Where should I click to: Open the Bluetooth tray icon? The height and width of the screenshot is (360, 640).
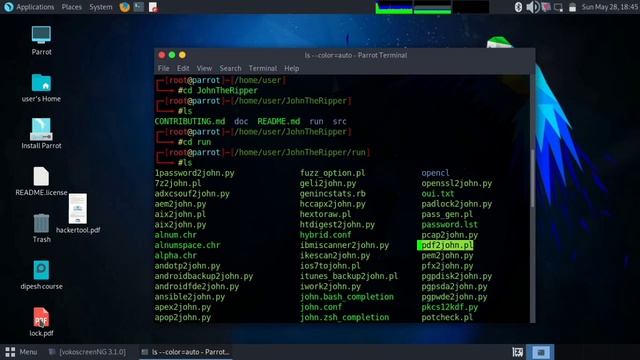[x=518, y=7]
